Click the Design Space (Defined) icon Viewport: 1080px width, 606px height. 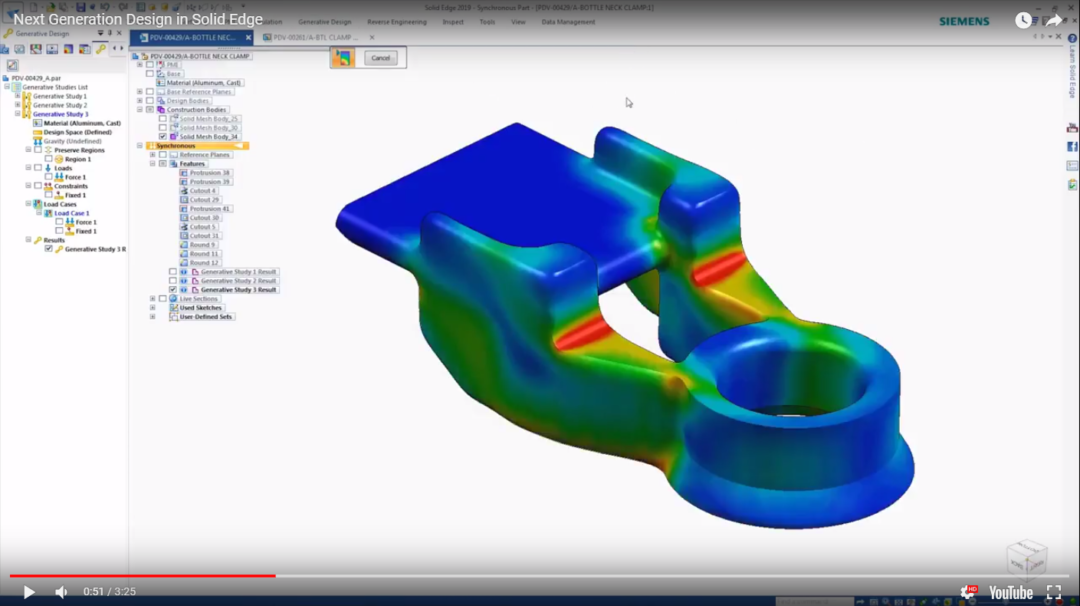(x=37, y=132)
